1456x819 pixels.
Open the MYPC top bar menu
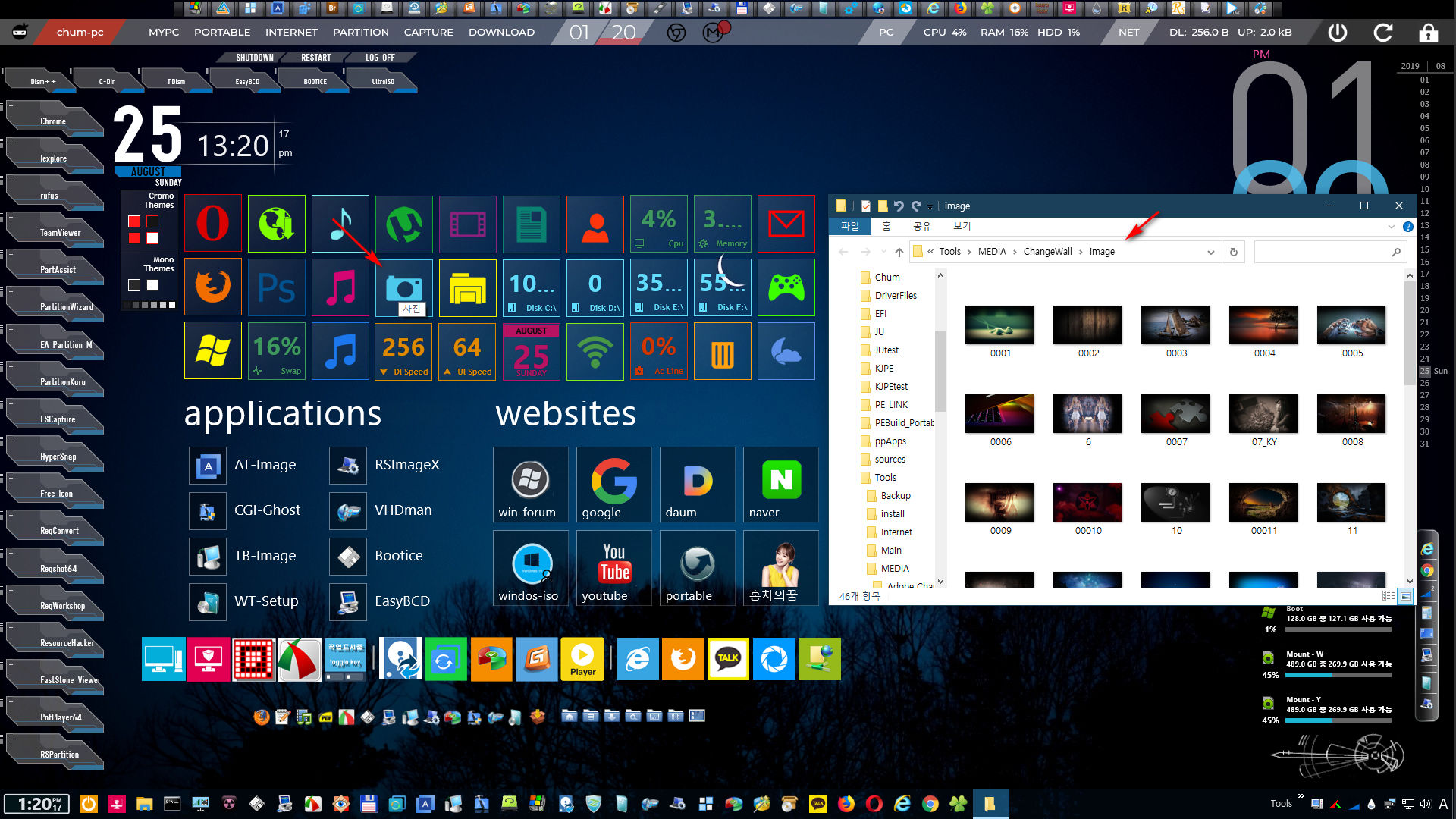(x=164, y=32)
